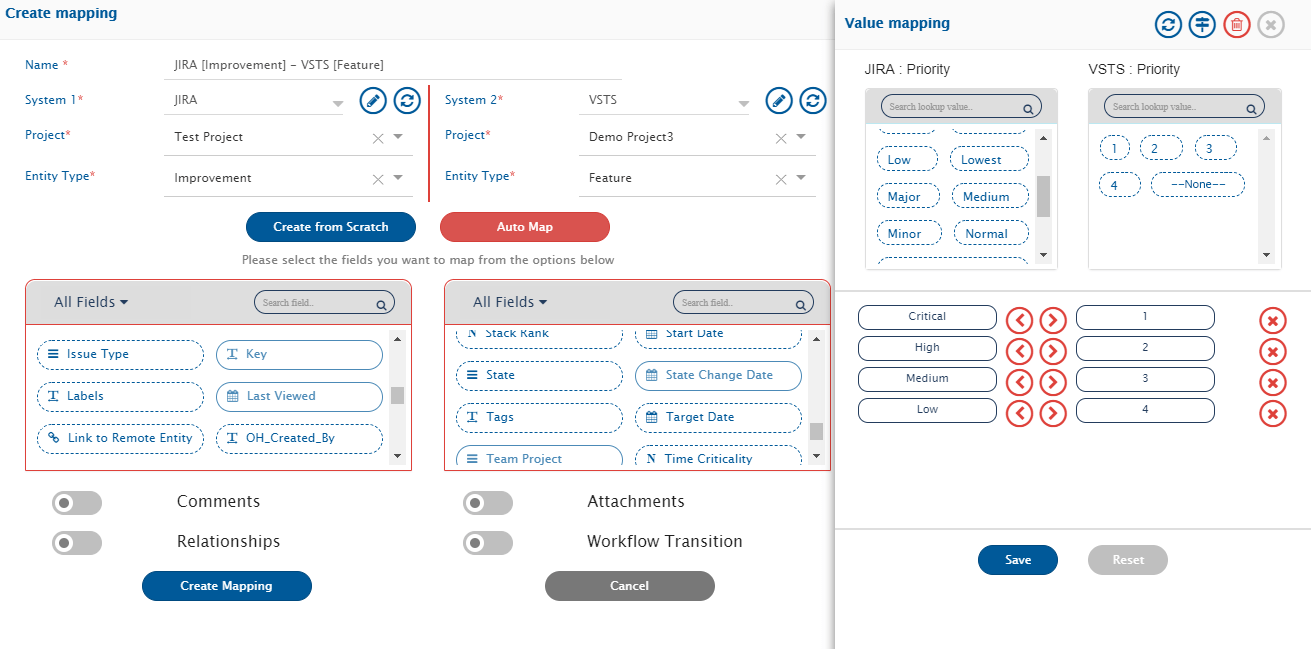Click the JIRA Priority list scrollbar thumb

tap(1043, 196)
